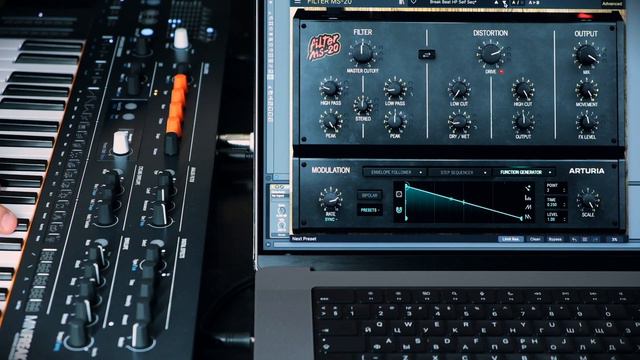Screen dimensions: 640x360
Task: Click the Rate knob in Modulation
Action: (331, 198)
